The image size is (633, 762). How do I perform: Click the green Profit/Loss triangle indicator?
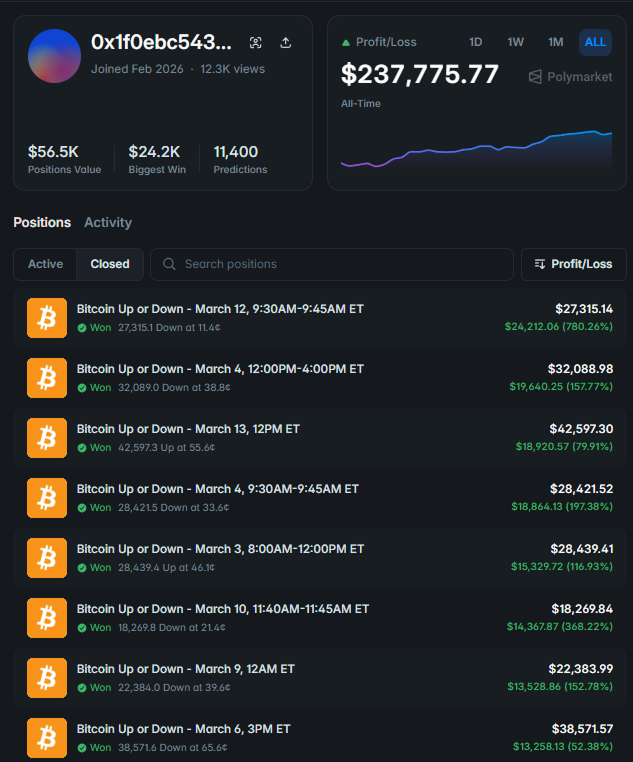click(346, 43)
